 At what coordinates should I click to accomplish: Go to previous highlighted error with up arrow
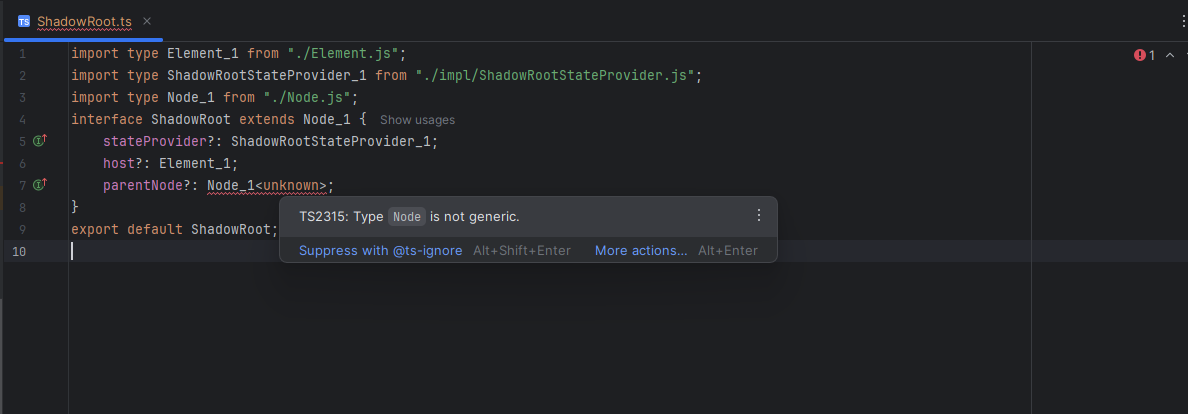pyautogui.click(x=1169, y=55)
